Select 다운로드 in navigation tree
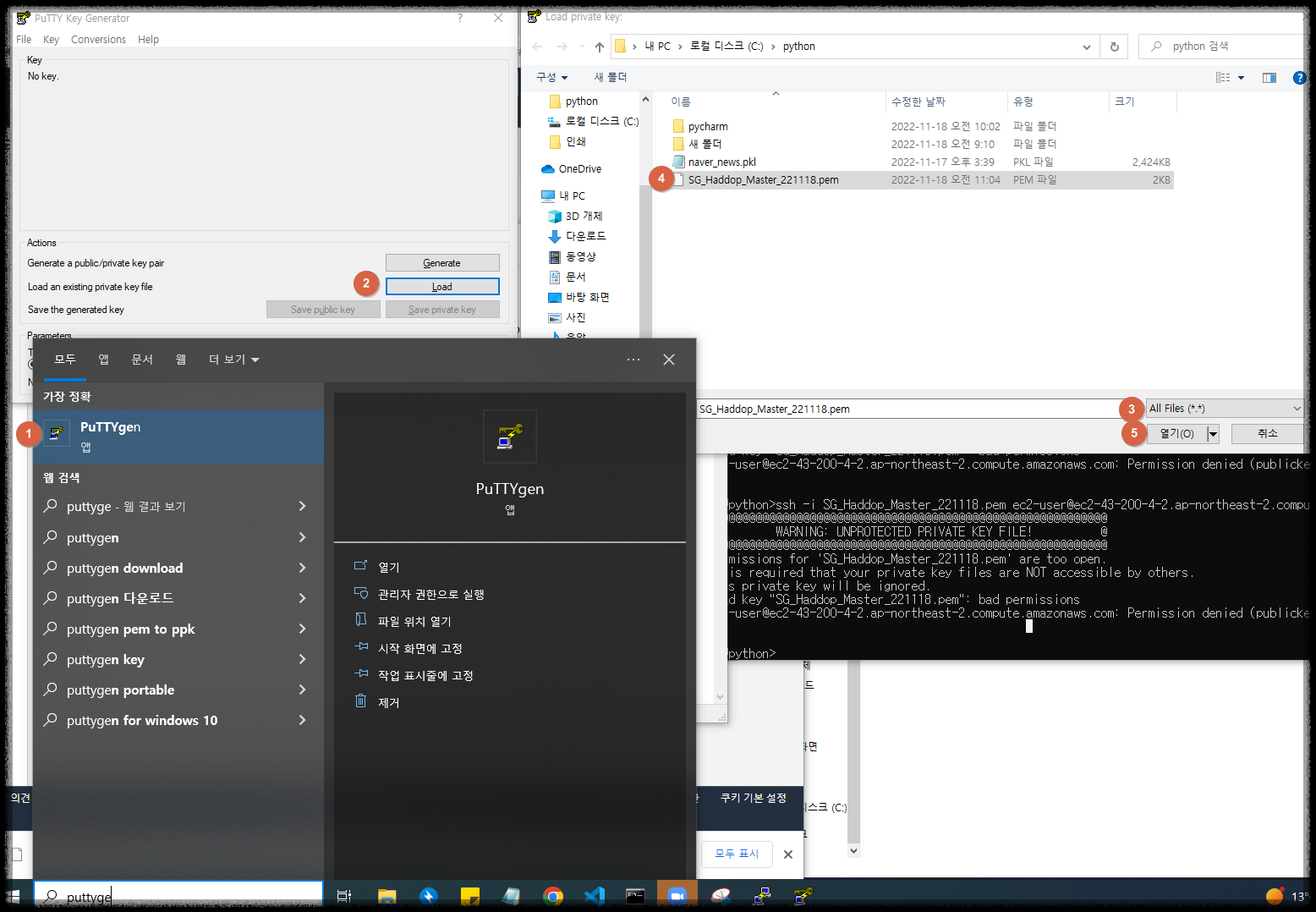This screenshot has height=912, width=1316. click(x=577, y=236)
